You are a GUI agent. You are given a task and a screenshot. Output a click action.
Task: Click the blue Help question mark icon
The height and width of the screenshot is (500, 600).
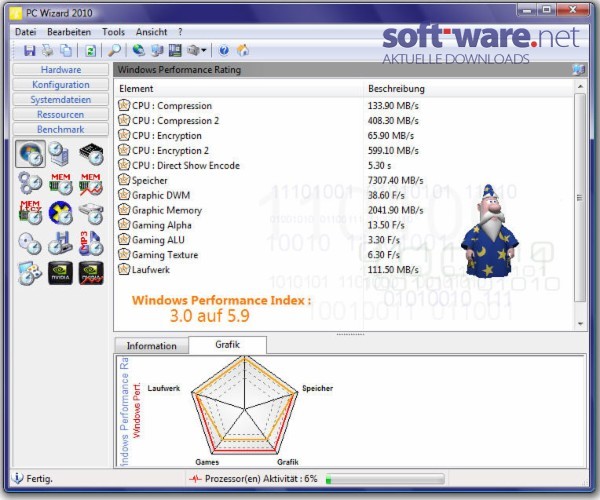(224, 50)
